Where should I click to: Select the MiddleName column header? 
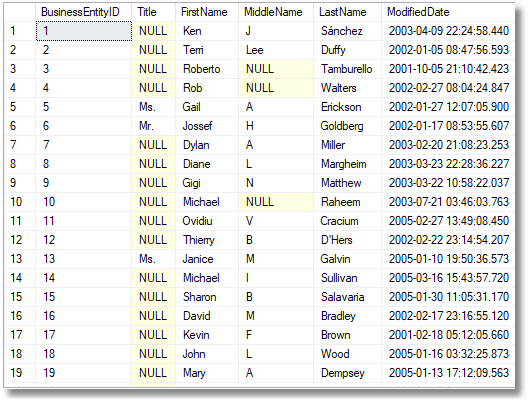[276, 12]
